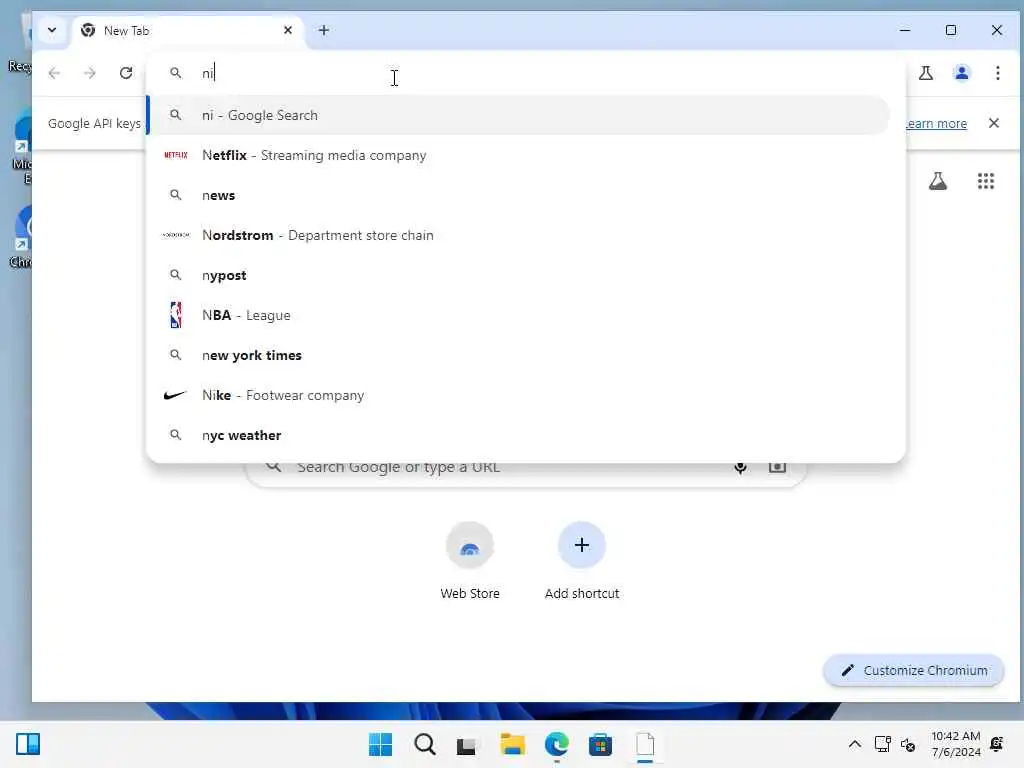Go forward with the forward arrow
This screenshot has height=768, width=1024.
pos(90,72)
